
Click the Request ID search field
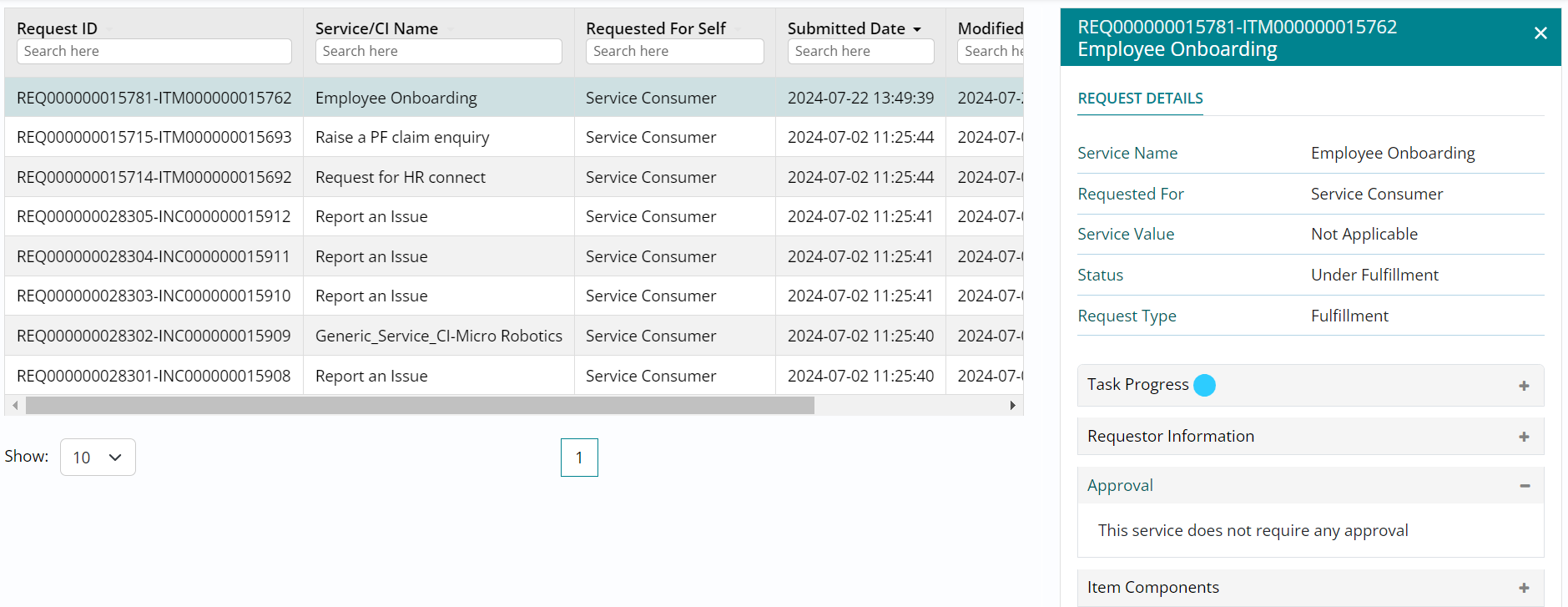(154, 52)
